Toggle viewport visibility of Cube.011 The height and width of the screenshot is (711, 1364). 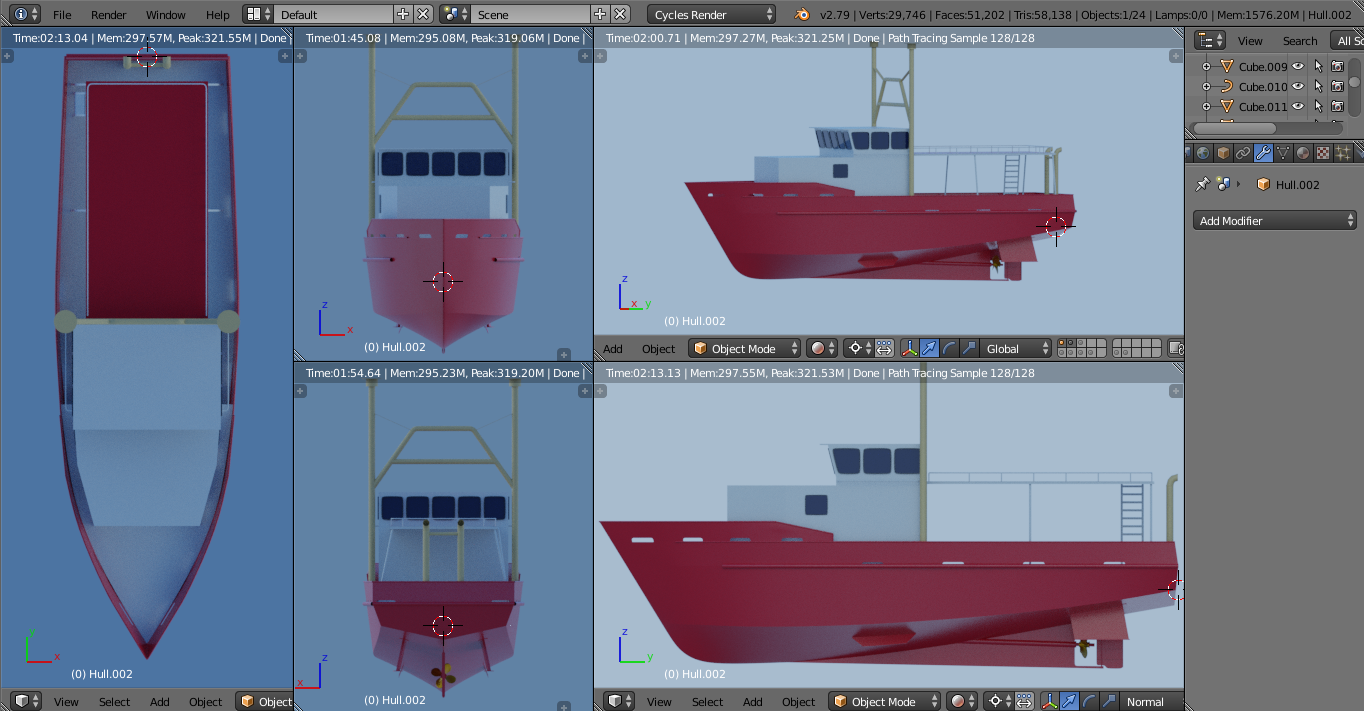[x=1298, y=106]
